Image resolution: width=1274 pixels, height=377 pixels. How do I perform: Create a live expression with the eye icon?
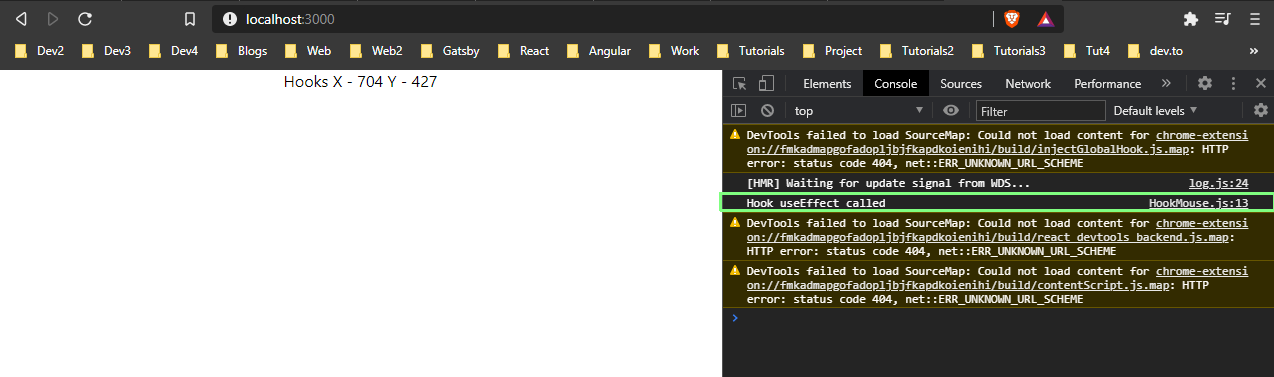click(951, 110)
